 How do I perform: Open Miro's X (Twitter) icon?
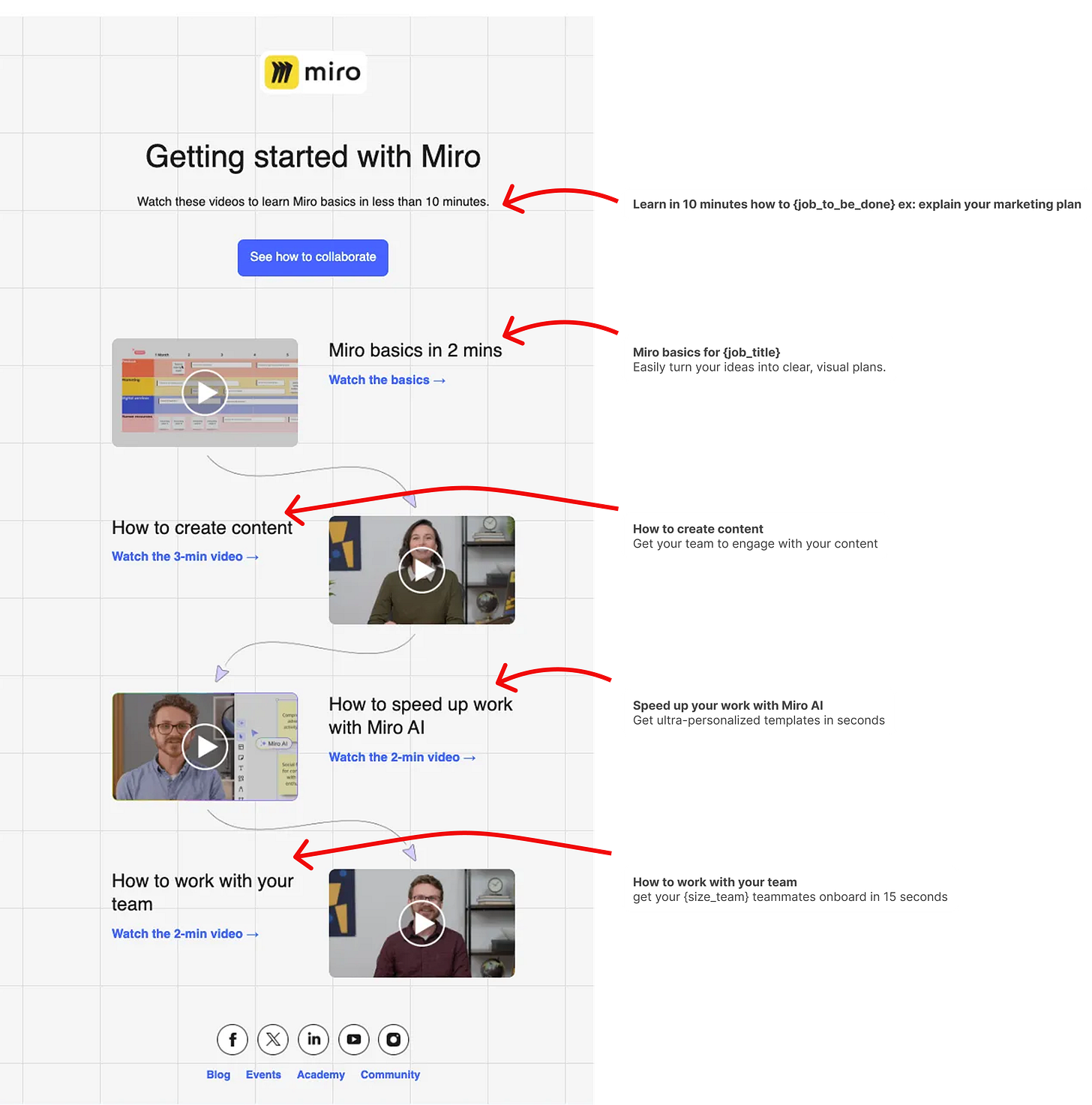tap(273, 1040)
